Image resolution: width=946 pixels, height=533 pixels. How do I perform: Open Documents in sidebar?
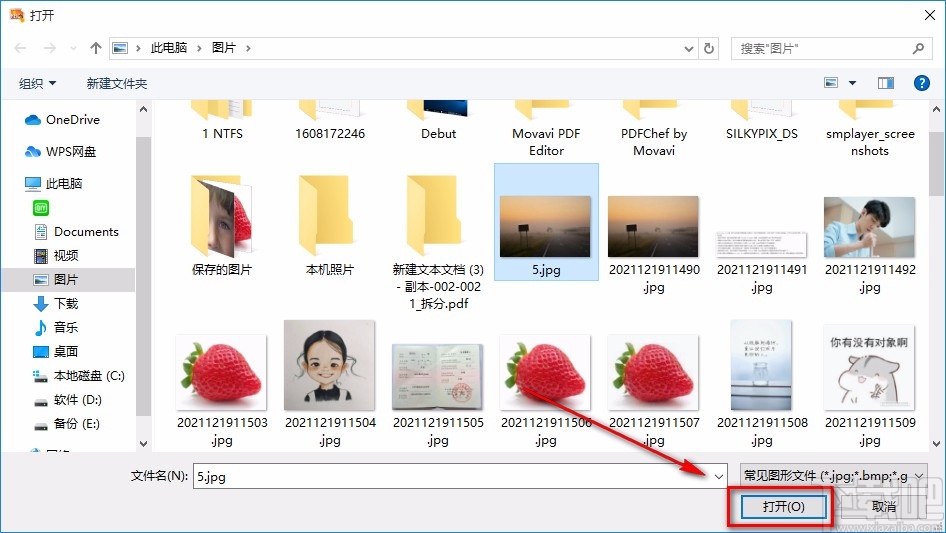coord(76,232)
